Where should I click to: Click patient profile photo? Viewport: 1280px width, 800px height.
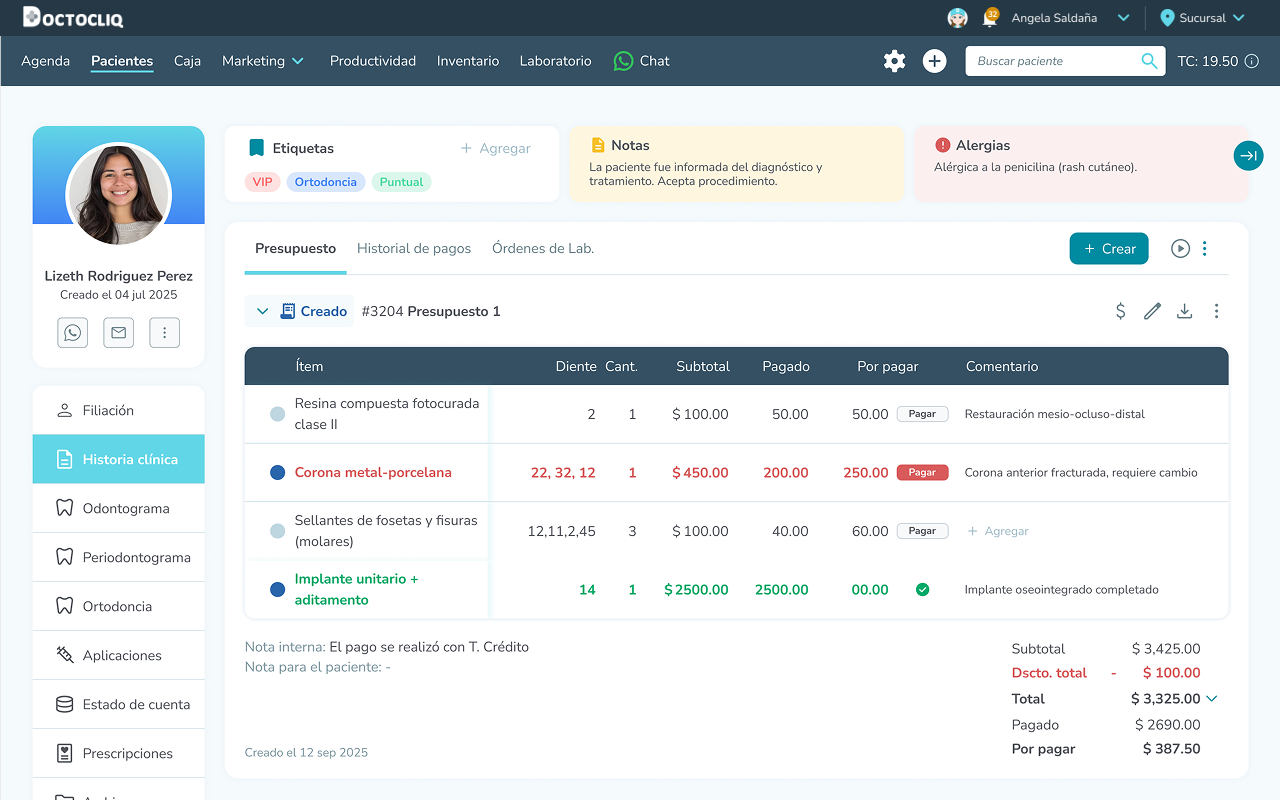[x=118, y=195]
